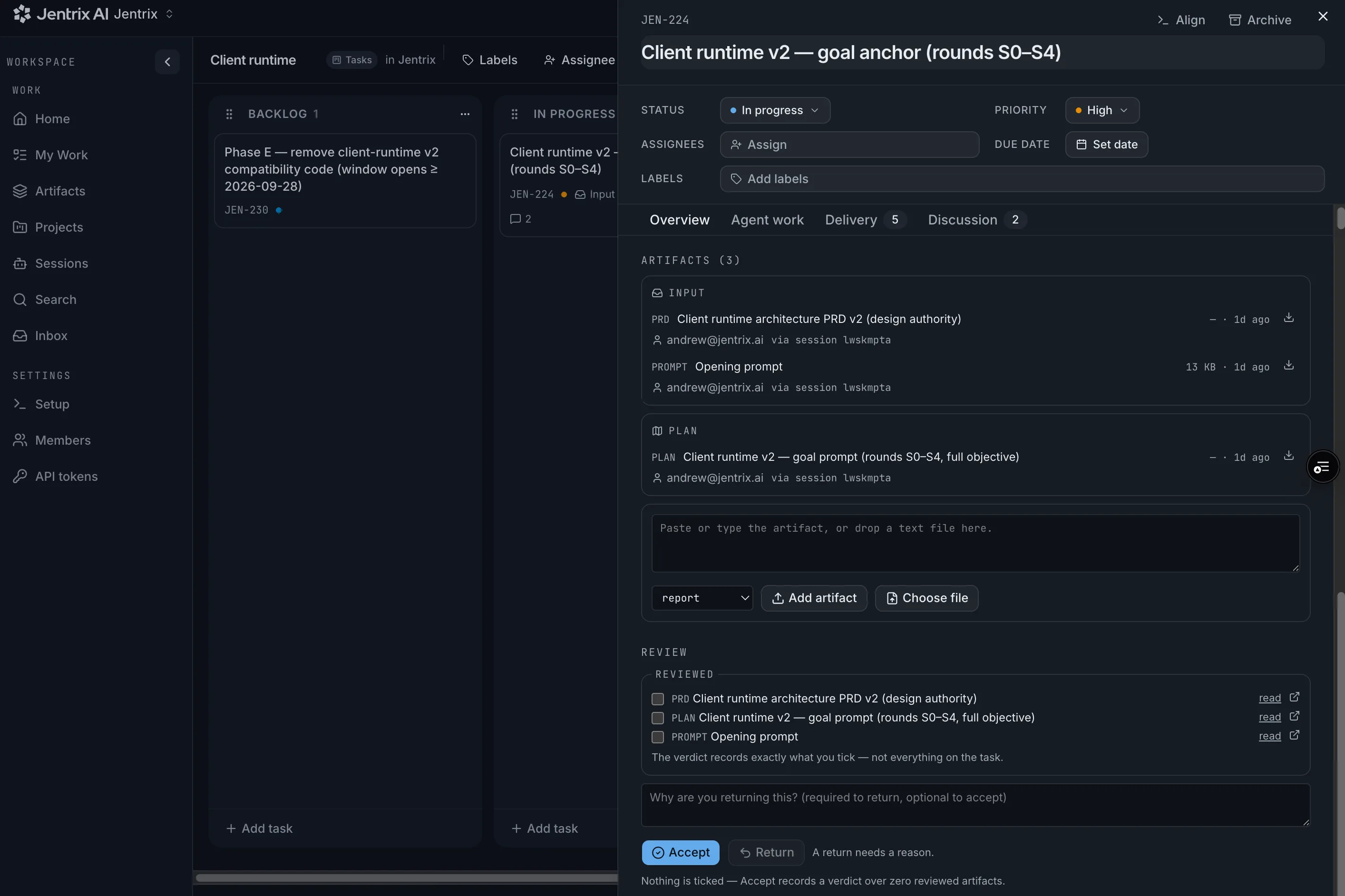Click Choose file
The width and height of the screenshot is (1345, 896).
coord(926,598)
